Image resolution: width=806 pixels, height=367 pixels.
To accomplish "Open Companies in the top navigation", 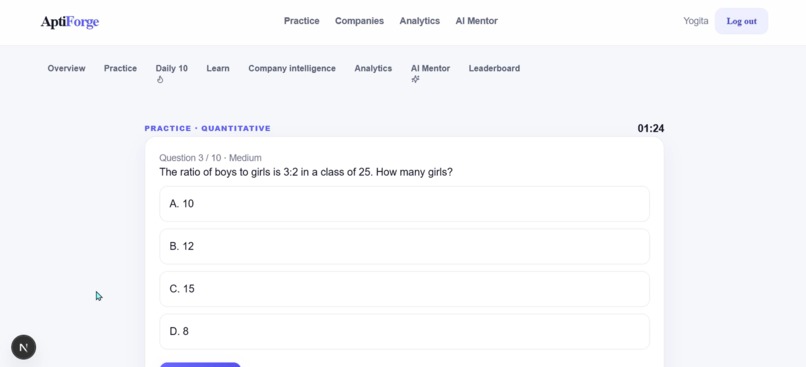I will 359,21.
